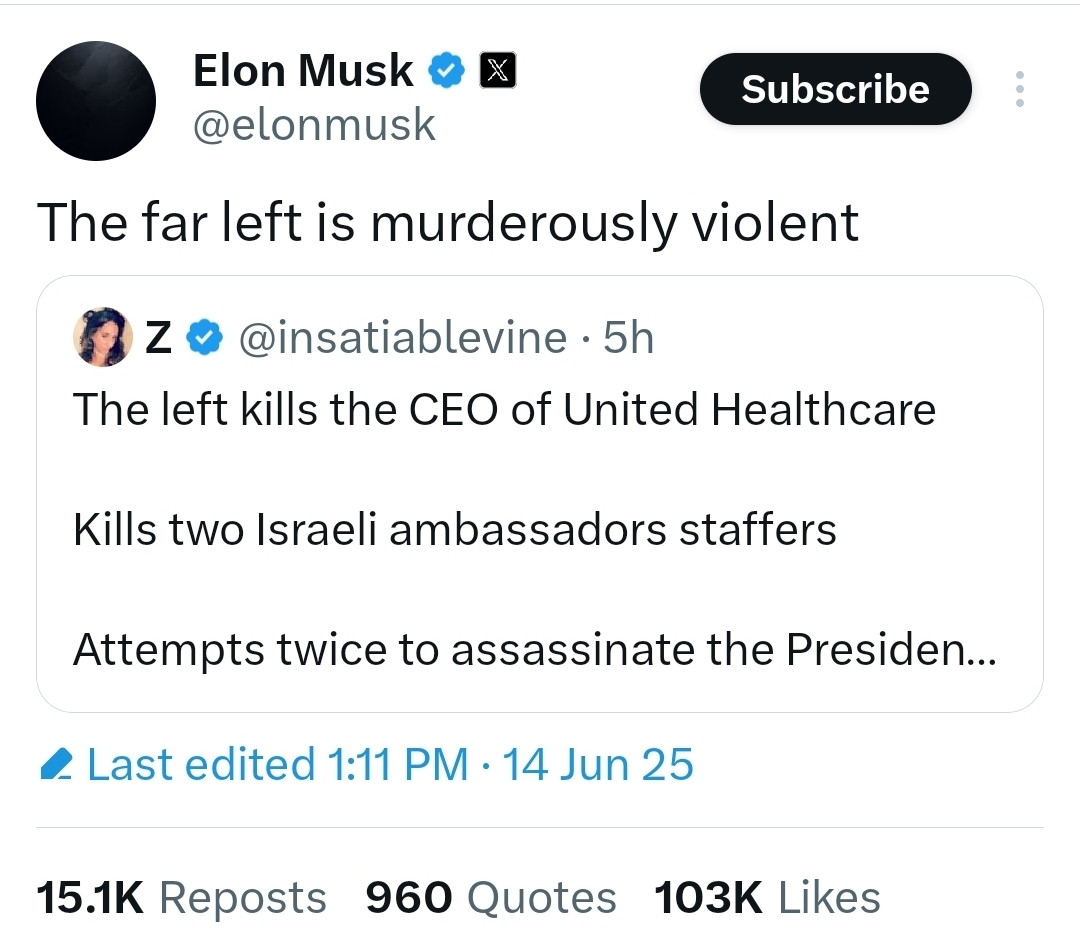Screen dimensions: 1080x949
Task: Click Elon Musk's dark profile avatar
Action: click(x=95, y=100)
